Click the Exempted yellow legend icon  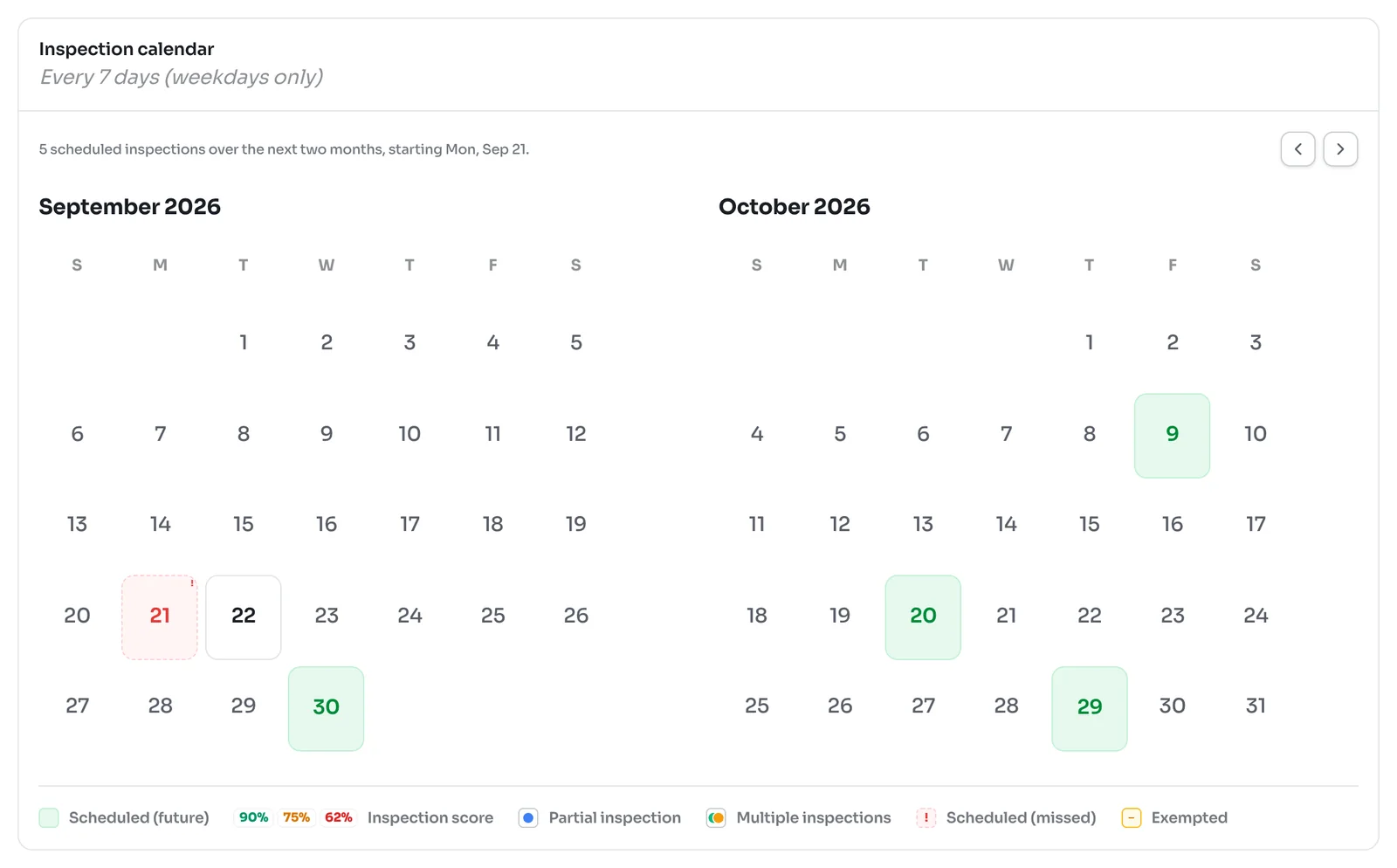[x=1131, y=818]
